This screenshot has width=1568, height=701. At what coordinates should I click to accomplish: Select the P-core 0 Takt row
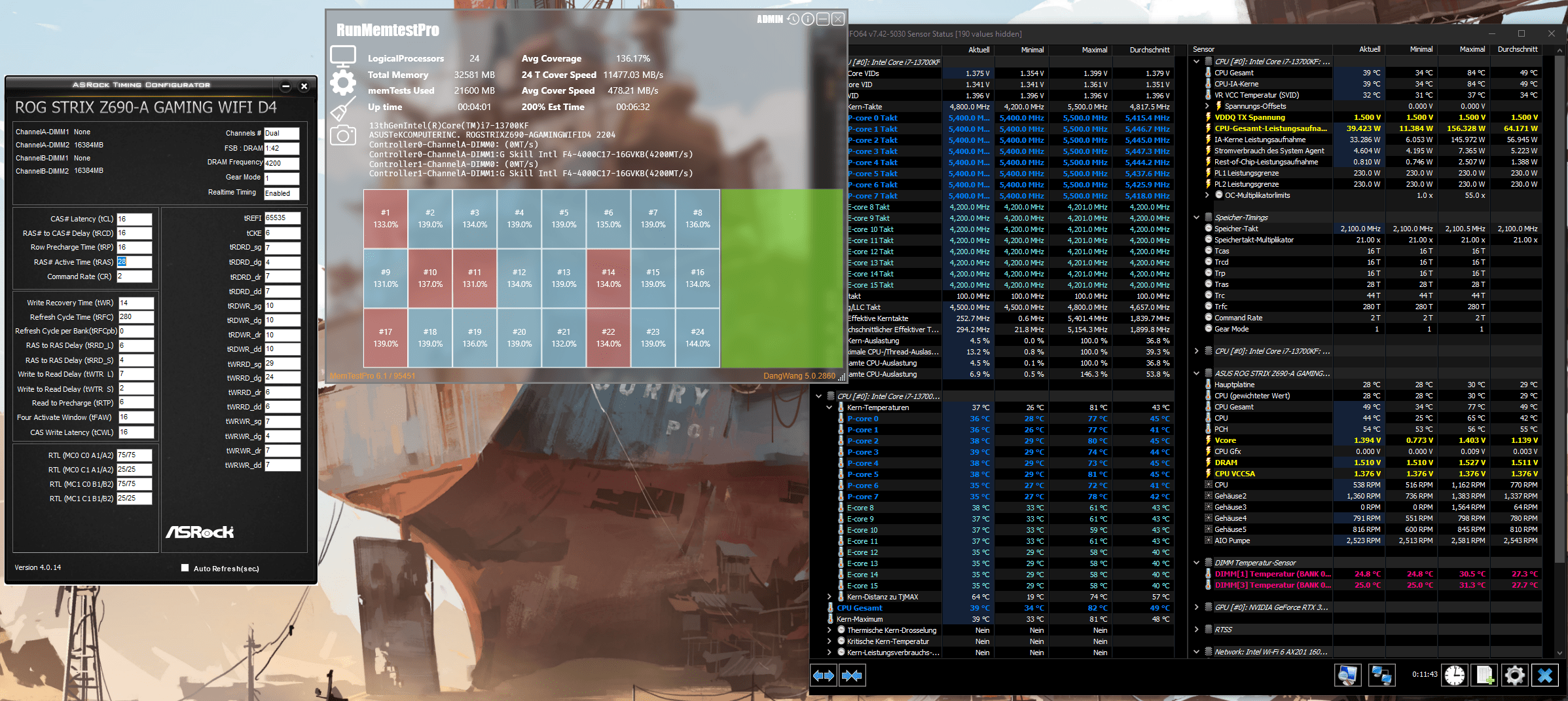pos(1010,118)
